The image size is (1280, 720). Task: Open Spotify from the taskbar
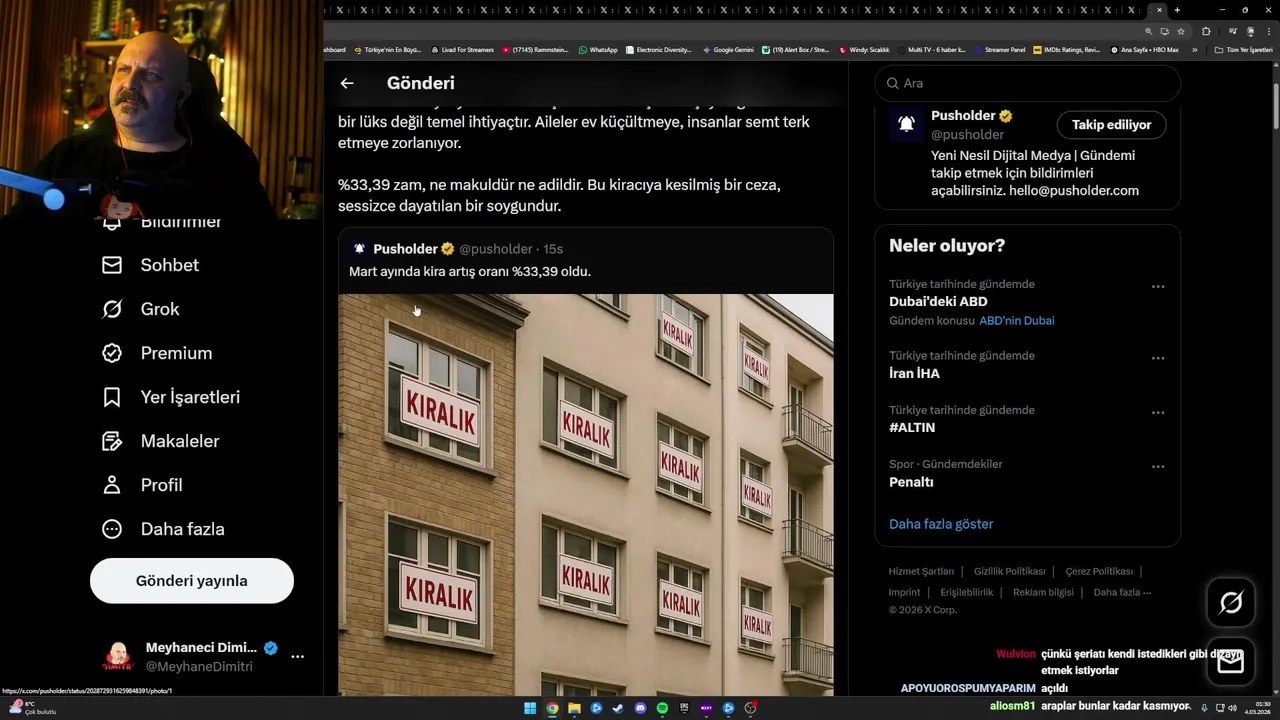[x=662, y=708]
